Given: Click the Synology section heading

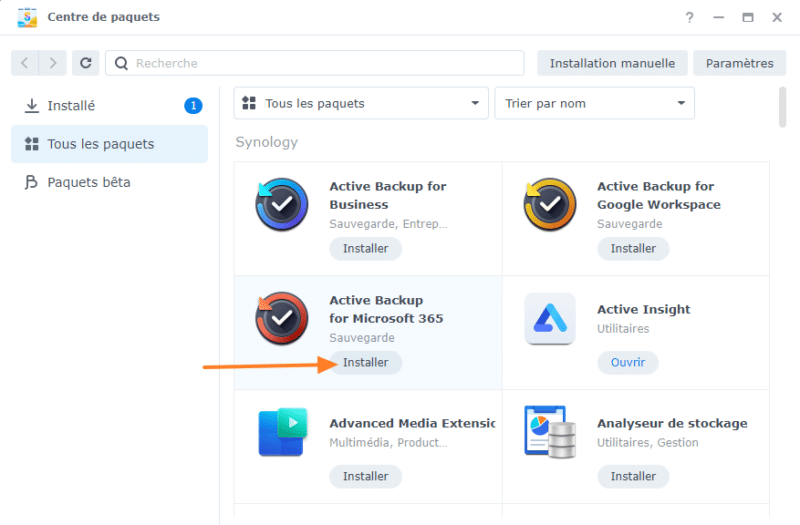Looking at the screenshot, I should pyautogui.click(x=266, y=142).
